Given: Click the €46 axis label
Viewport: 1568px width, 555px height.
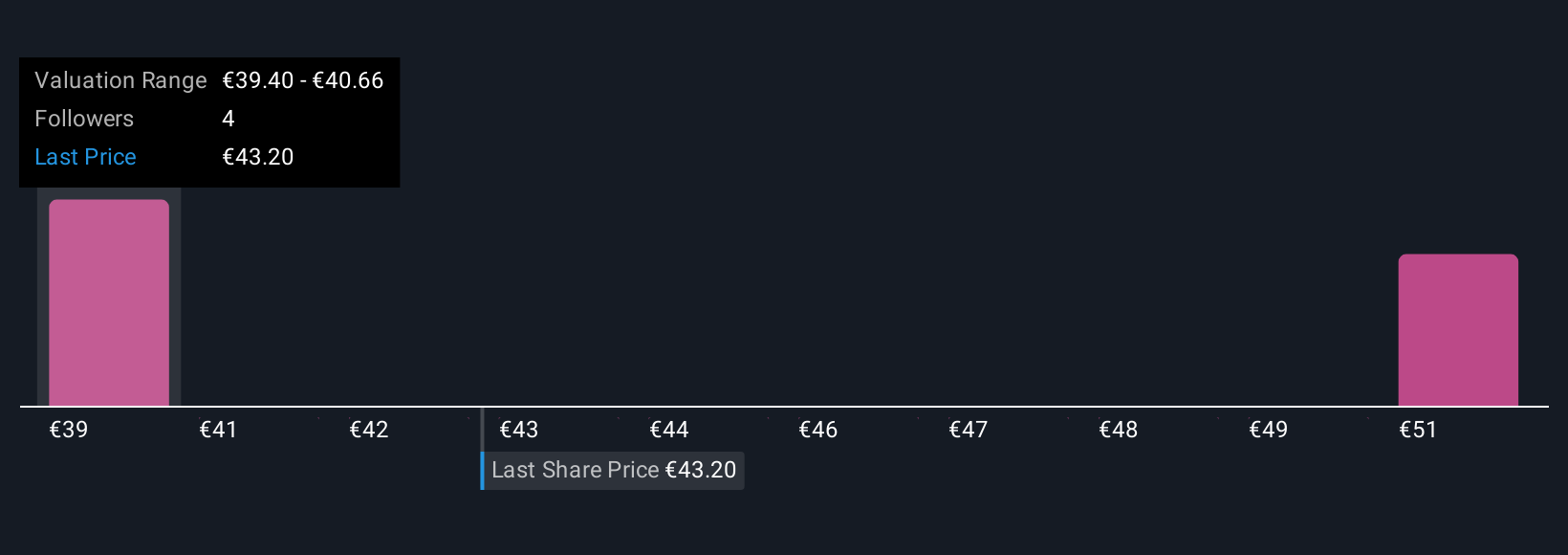Looking at the screenshot, I should point(818,430).
